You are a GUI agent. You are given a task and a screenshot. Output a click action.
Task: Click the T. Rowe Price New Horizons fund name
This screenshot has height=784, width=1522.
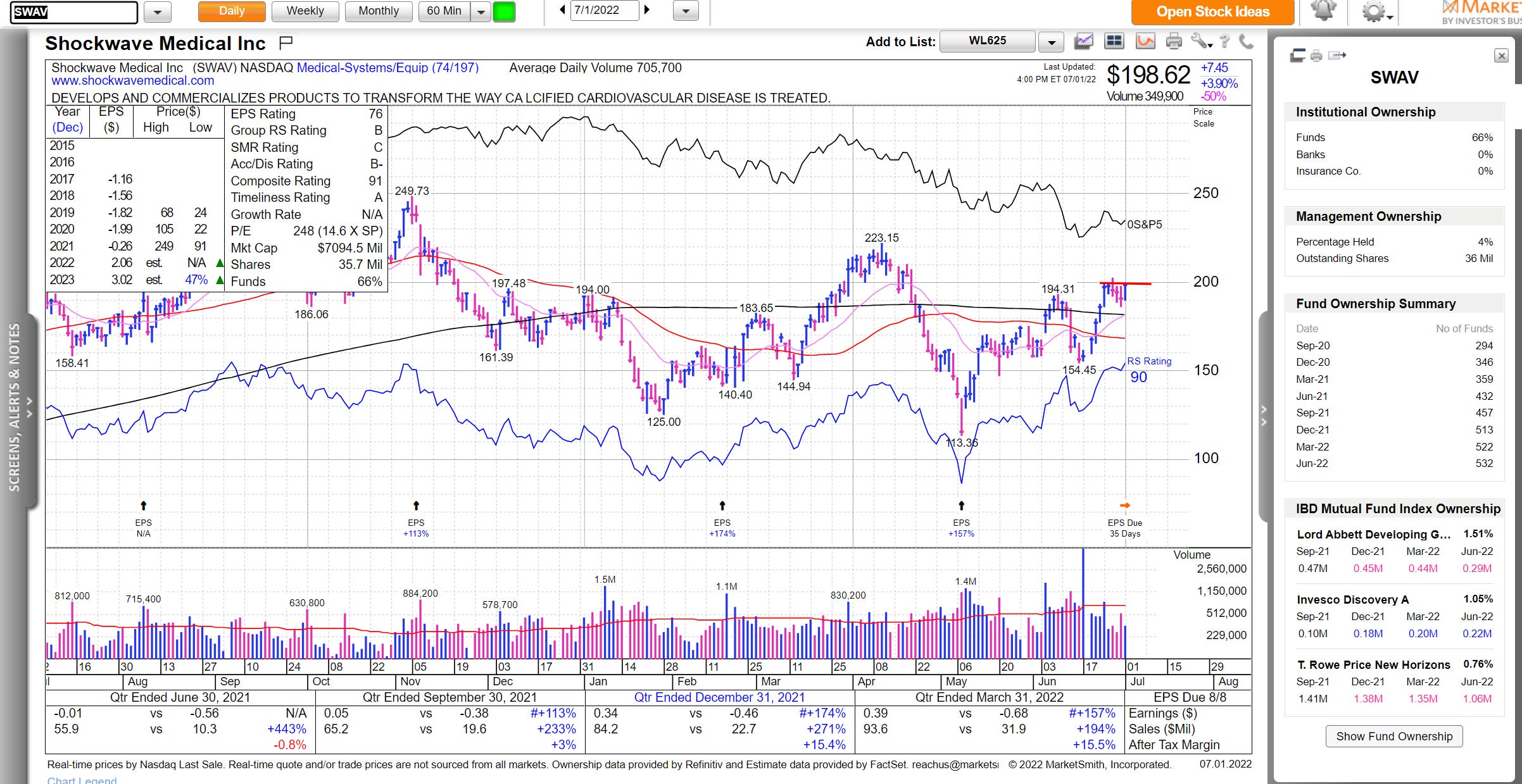pyautogui.click(x=1373, y=664)
